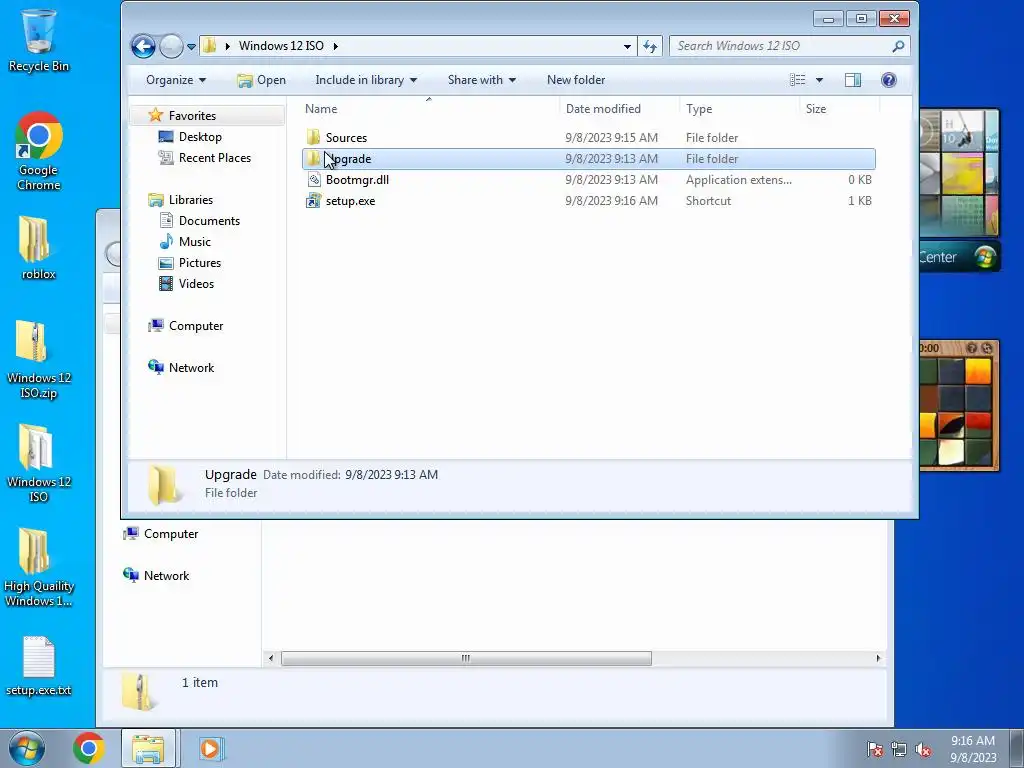Click Computer in the front window's navigation pane
This screenshot has height=768, width=1024.
click(195, 325)
